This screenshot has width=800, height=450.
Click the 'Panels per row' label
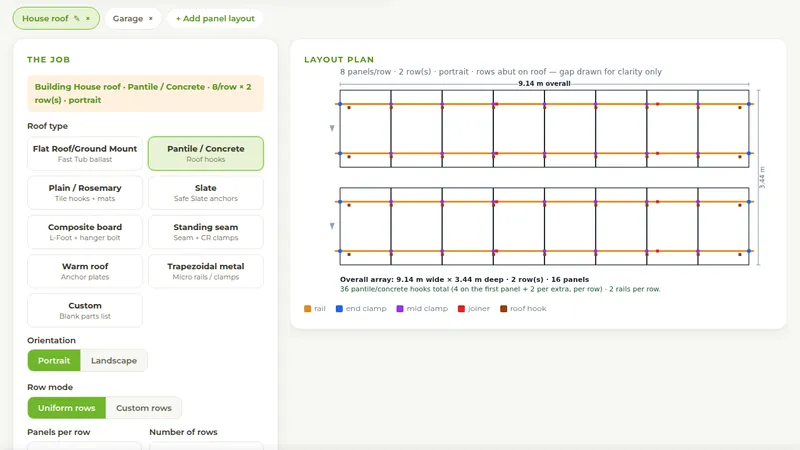[x=59, y=432]
